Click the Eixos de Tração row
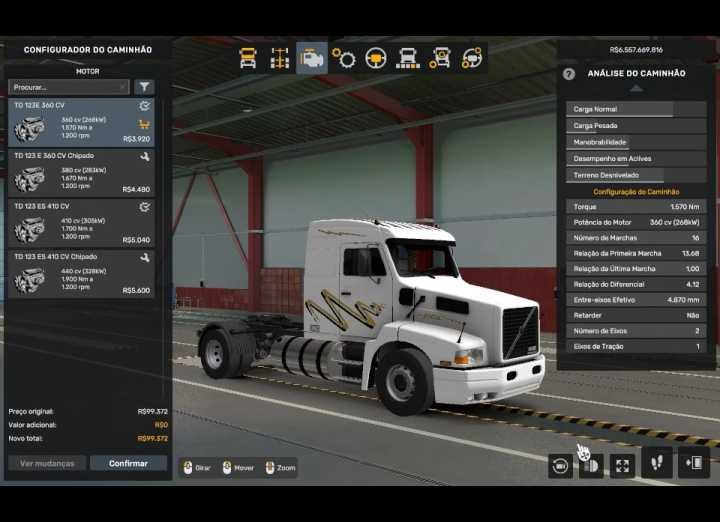The image size is (720, 522). pos(636,347)
